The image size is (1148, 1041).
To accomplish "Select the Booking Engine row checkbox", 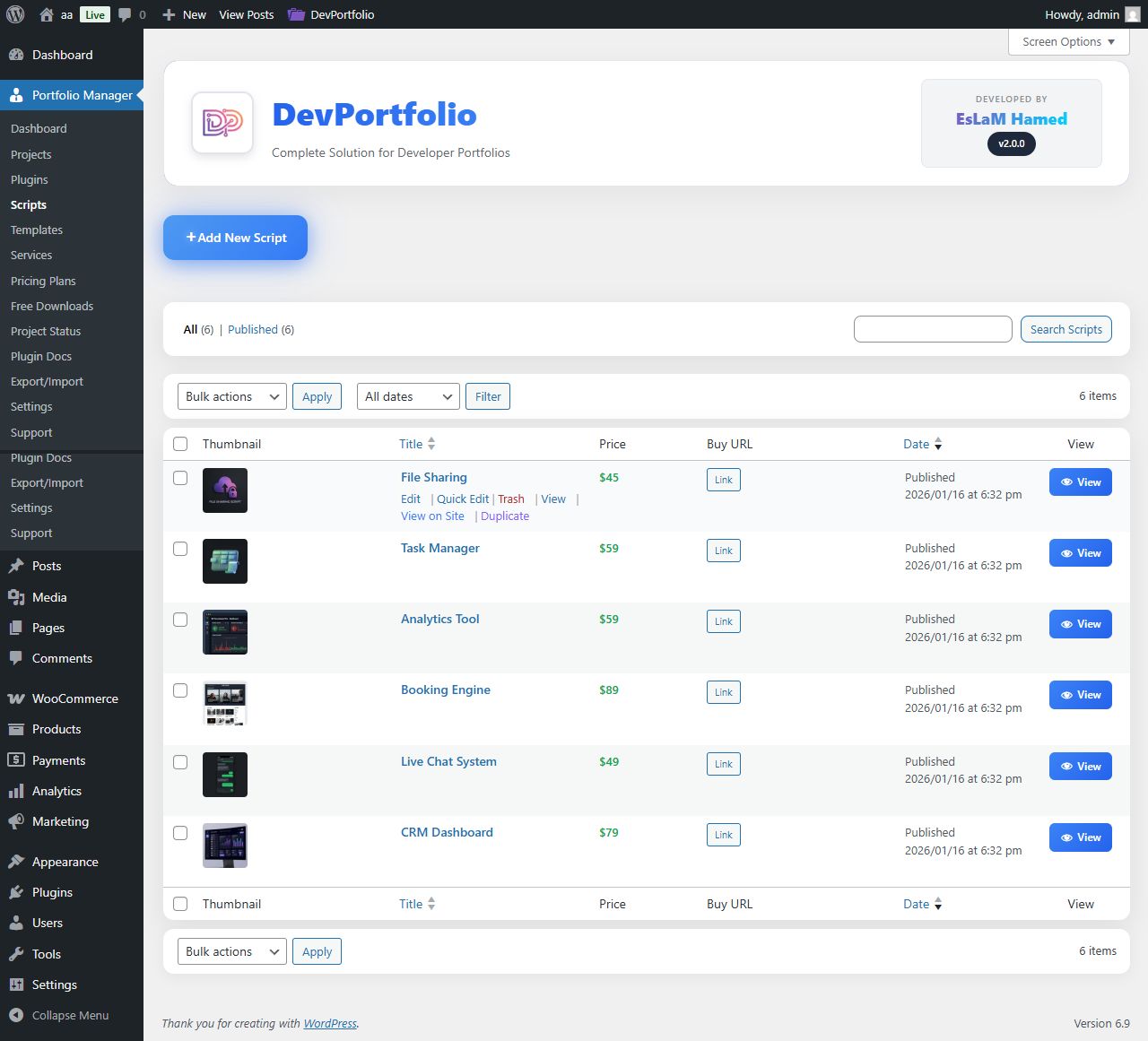I will tap(180, 690).
